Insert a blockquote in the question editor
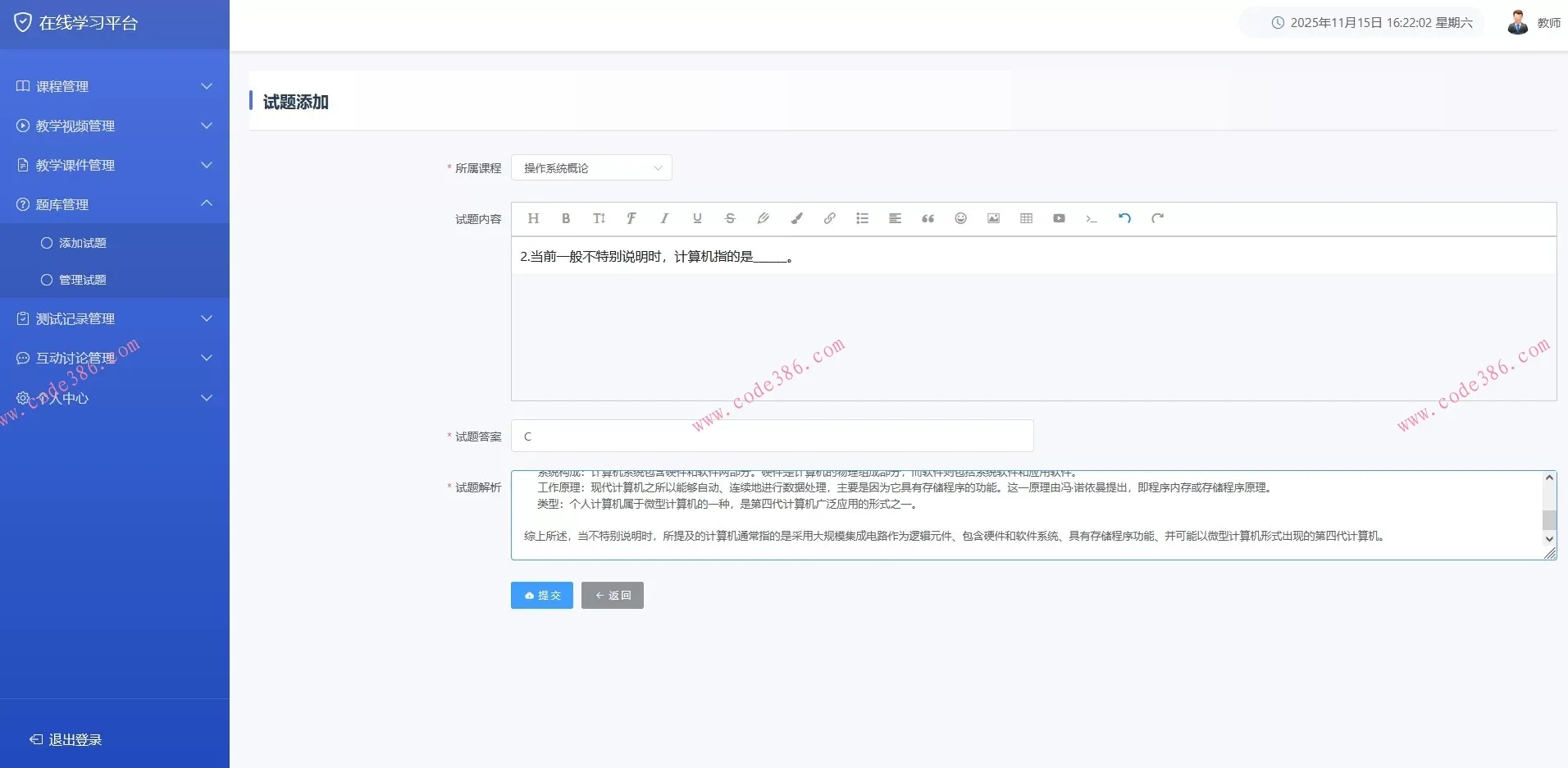The image size is (1568, 768). pyautogui.click(x=928, y=218)
